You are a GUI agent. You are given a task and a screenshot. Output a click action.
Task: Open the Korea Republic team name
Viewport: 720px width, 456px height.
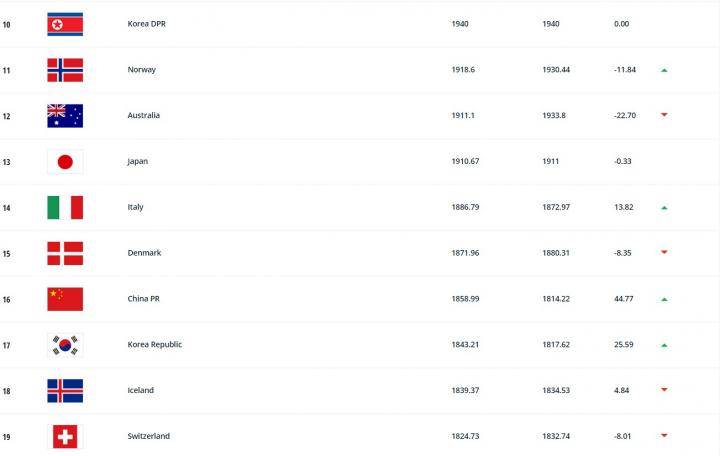tap(155, 344)
